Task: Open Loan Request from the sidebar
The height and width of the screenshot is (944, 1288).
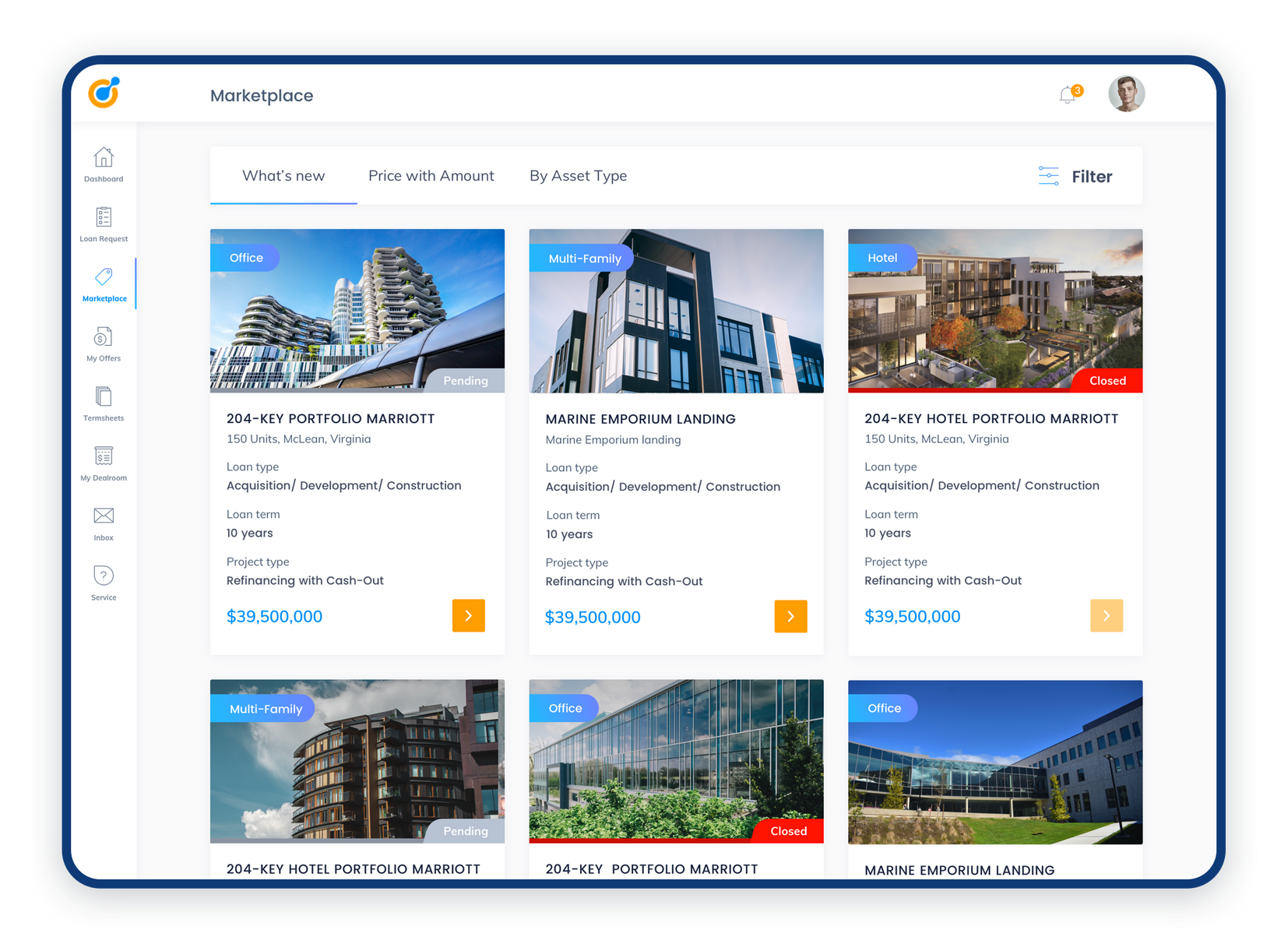Action: tap(104, 218)
